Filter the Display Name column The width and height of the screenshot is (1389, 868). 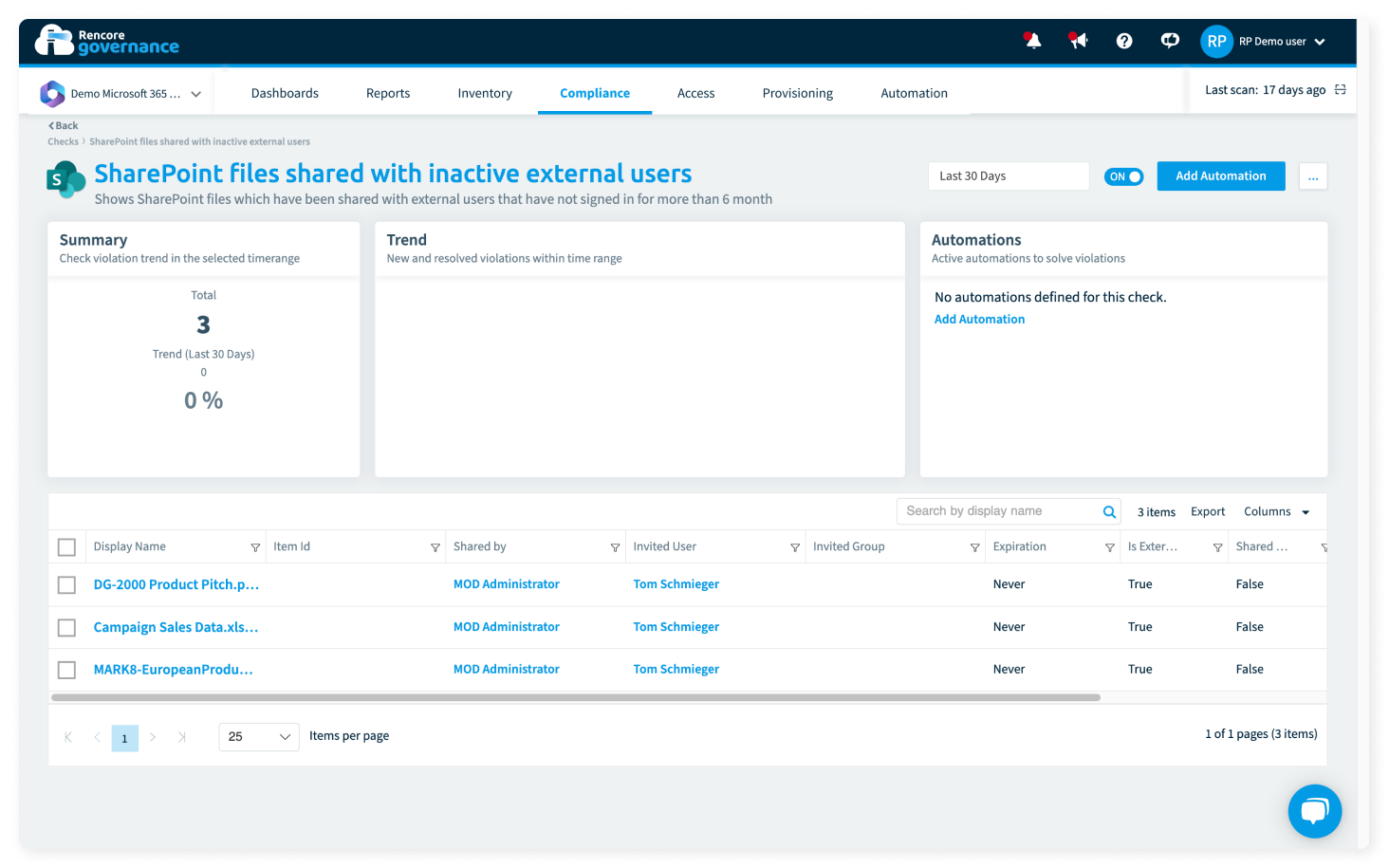tap(255, 547)
